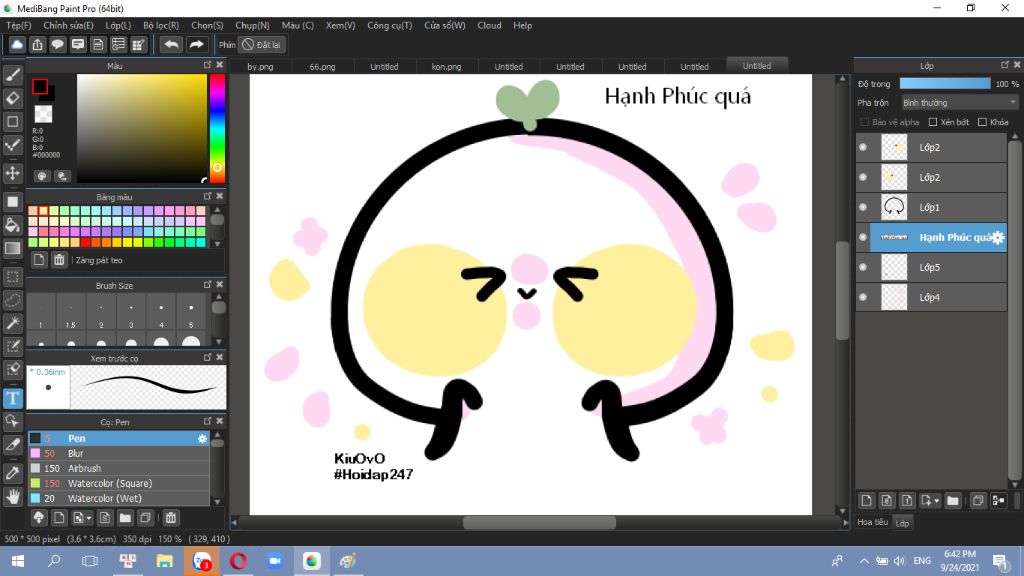Float the Bảng màu panel
The height and width of the screenshot is (576, 1024).
pos(208,196)
